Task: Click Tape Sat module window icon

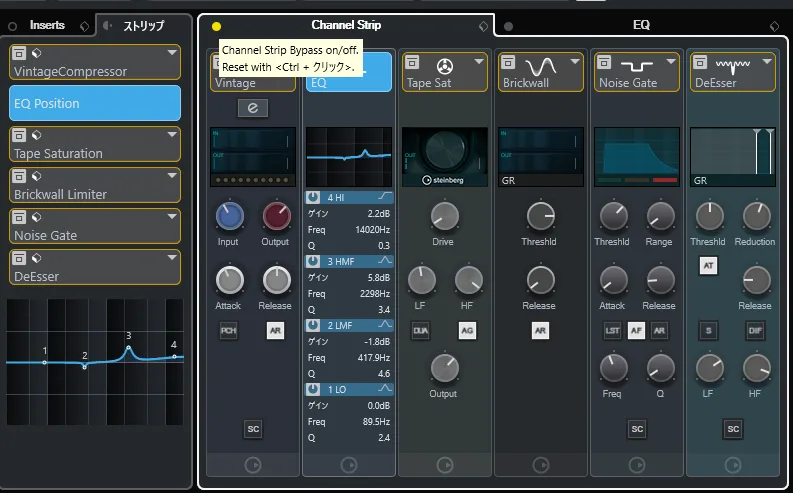Action: coord(412,62)
